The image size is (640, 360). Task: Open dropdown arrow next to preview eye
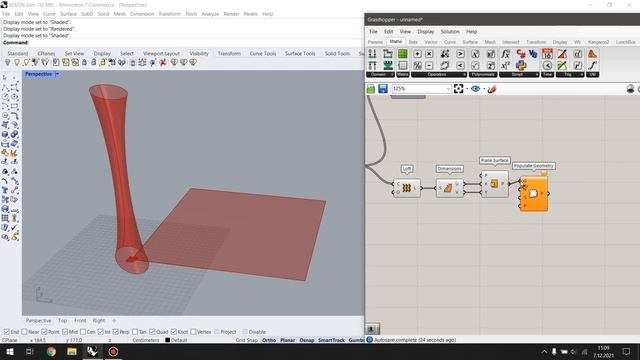[484, 89]
